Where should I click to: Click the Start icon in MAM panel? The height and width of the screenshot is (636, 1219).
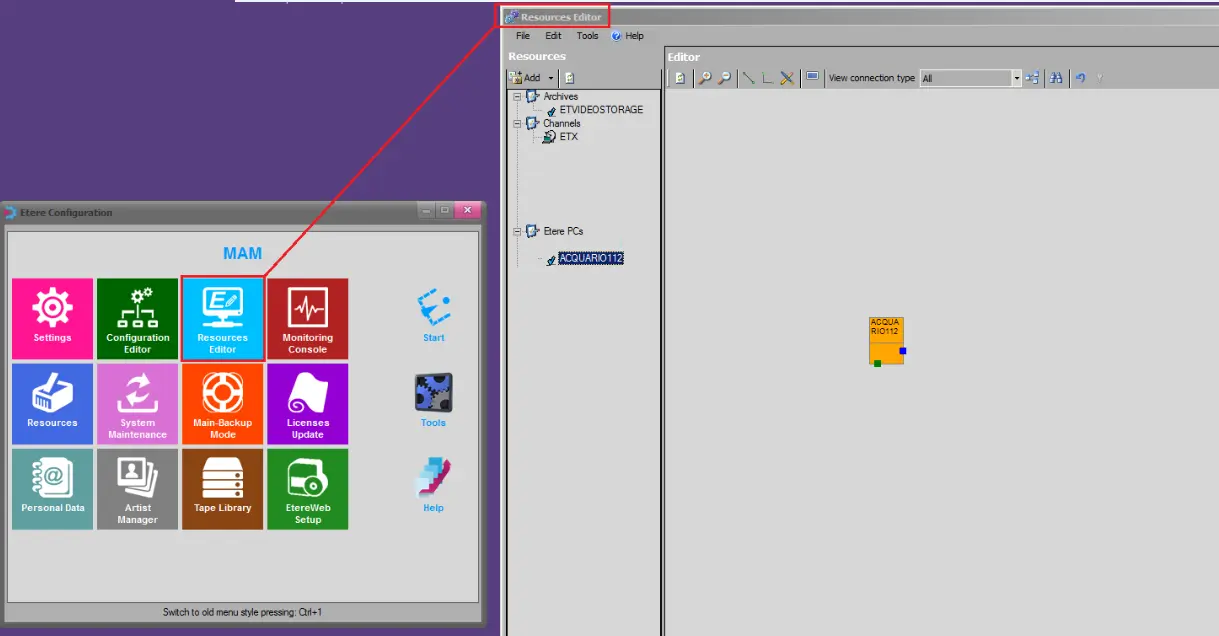click(x=433, y=315)
